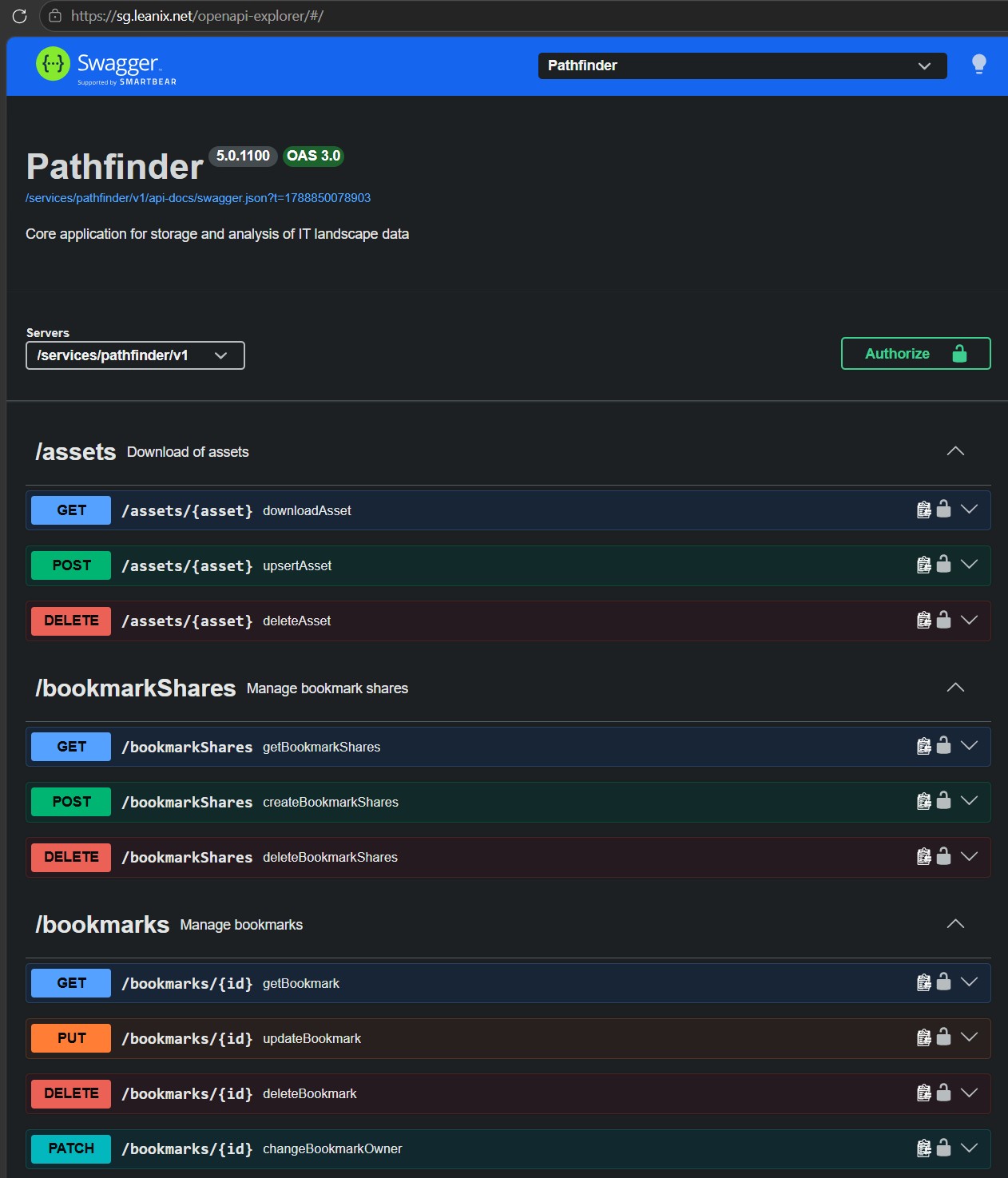Click the browser address bar URL
The width and height of the screenshot is (1008, 1178).
[x=196, y=15]
